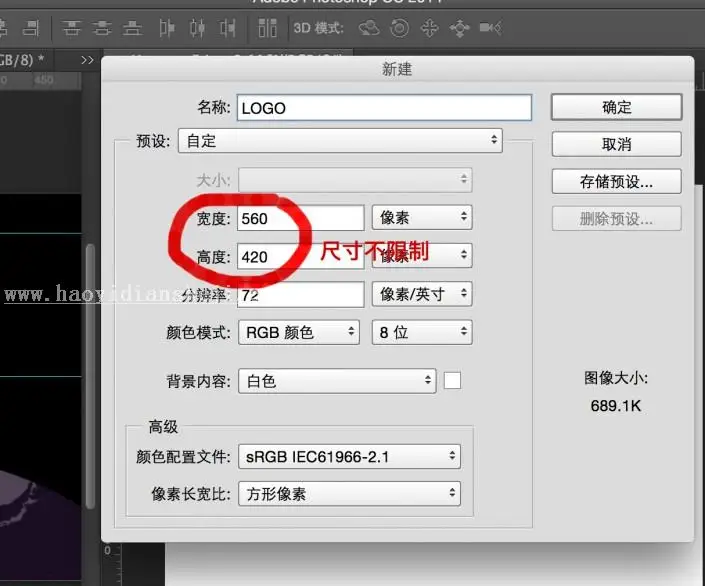The width and height of the screenshot is (705, 586).
Task: Select the 3D rotate object mode icon
Action: [x=369, y=28]
